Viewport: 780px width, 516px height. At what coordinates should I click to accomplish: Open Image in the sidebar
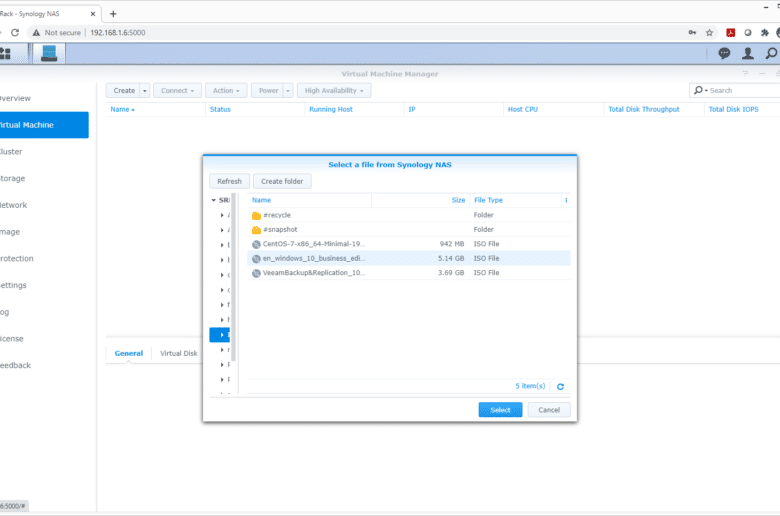pos(10,232)
